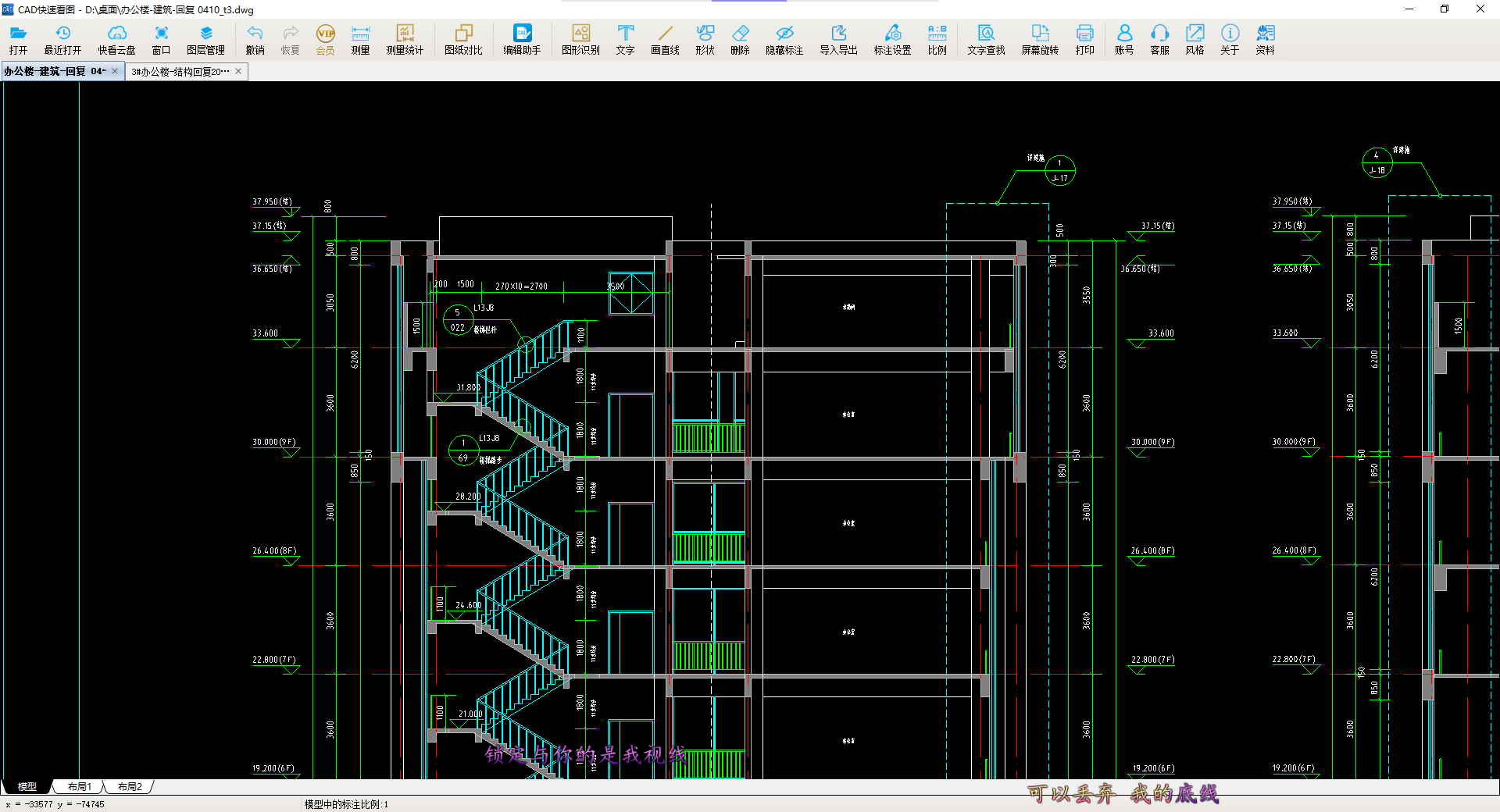Viewport: 1500px width, 812px height.
Task: Open the VIP 会员 membership icon
Action: pyautogui.click(x=325, y=39)
